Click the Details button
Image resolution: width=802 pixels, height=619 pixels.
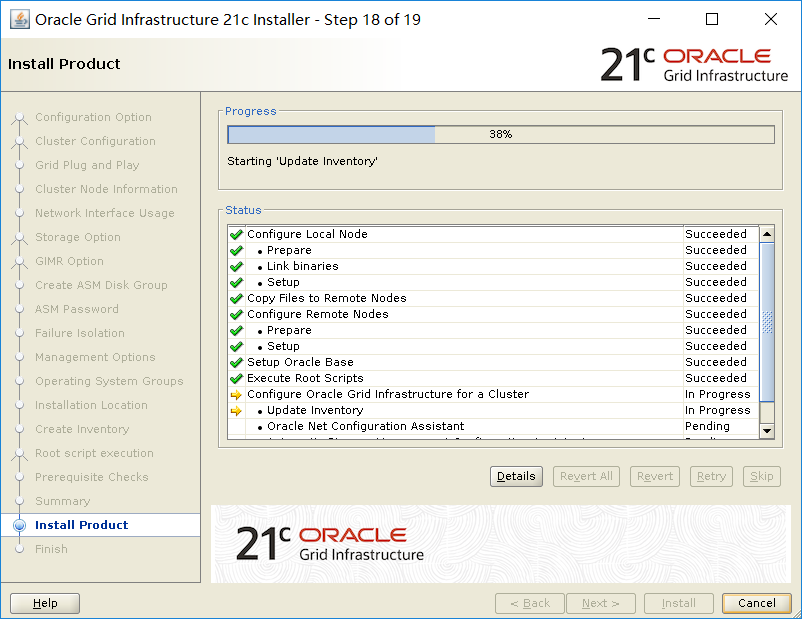tap(516, 476)
